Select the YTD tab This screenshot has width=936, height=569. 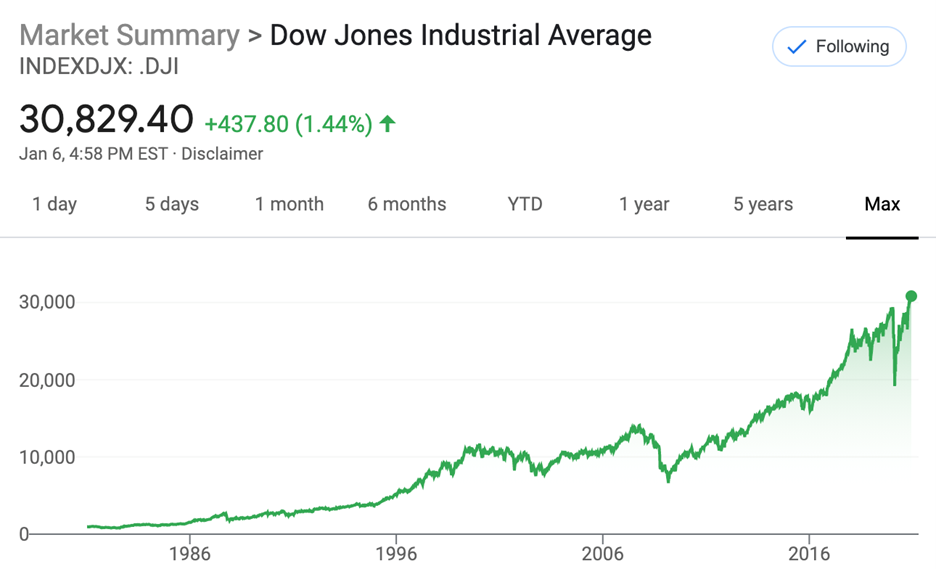tap(525, 204)
